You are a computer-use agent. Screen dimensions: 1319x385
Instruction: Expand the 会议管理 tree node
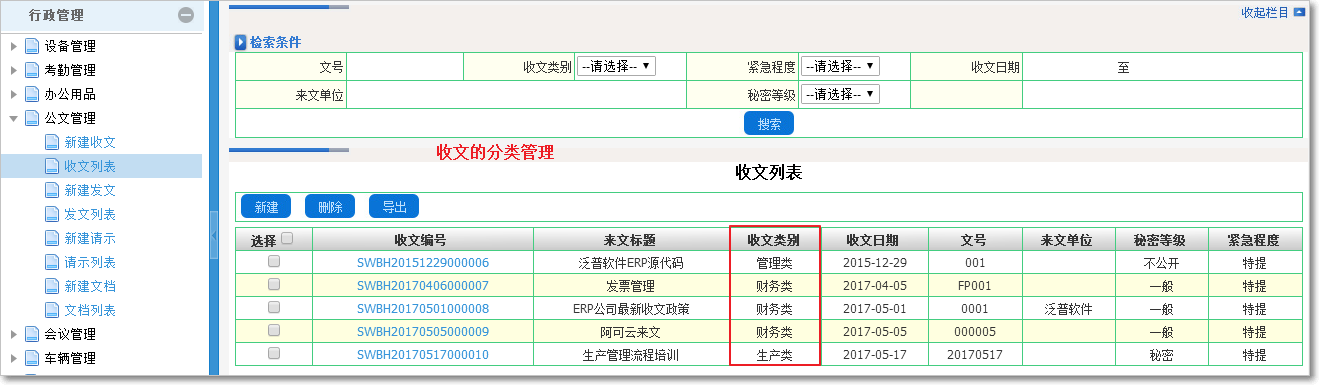click(14, 334)
